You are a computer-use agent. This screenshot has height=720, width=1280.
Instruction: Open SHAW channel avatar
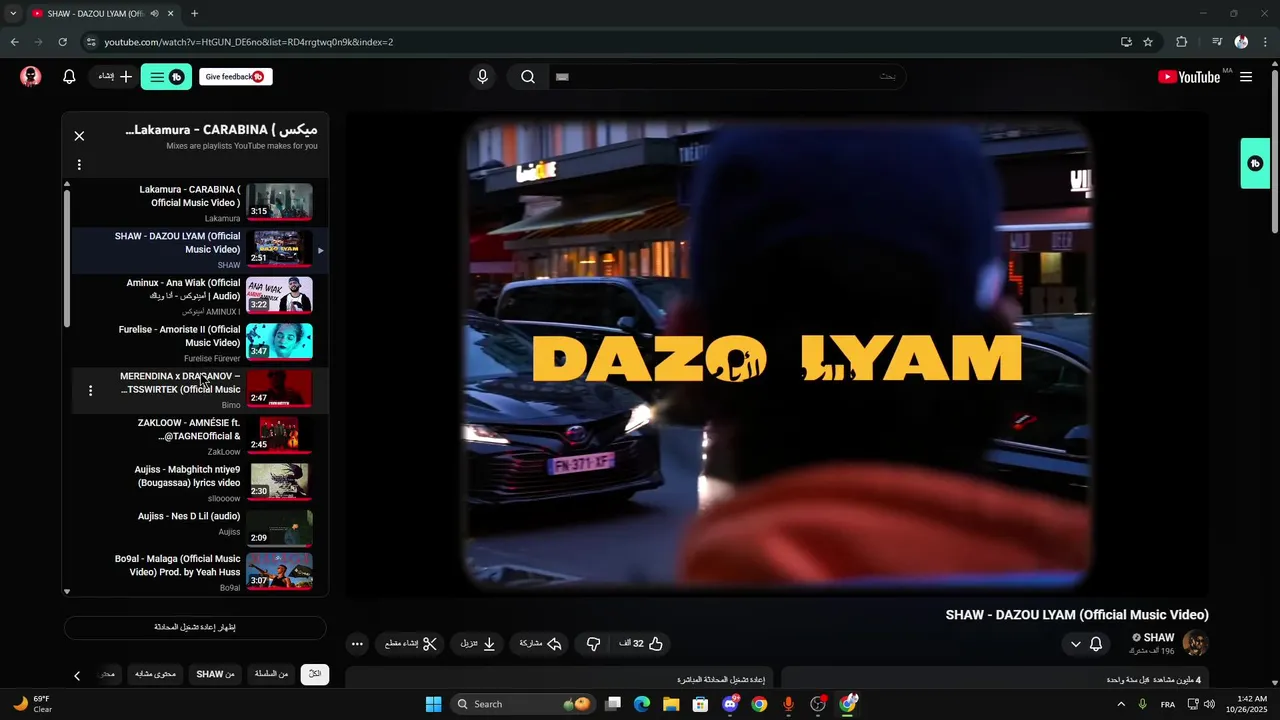pyautogui.click(x=1195, y=643)
